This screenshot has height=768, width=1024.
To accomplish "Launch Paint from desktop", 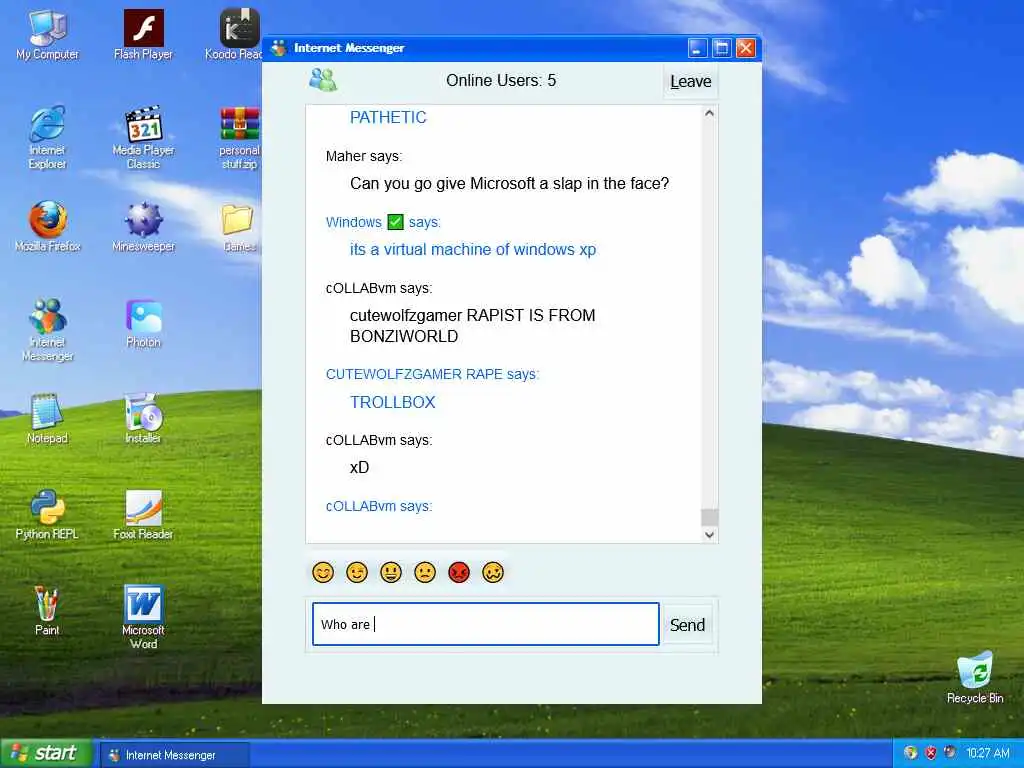I will pyautogui.click(x=47, y=611).
